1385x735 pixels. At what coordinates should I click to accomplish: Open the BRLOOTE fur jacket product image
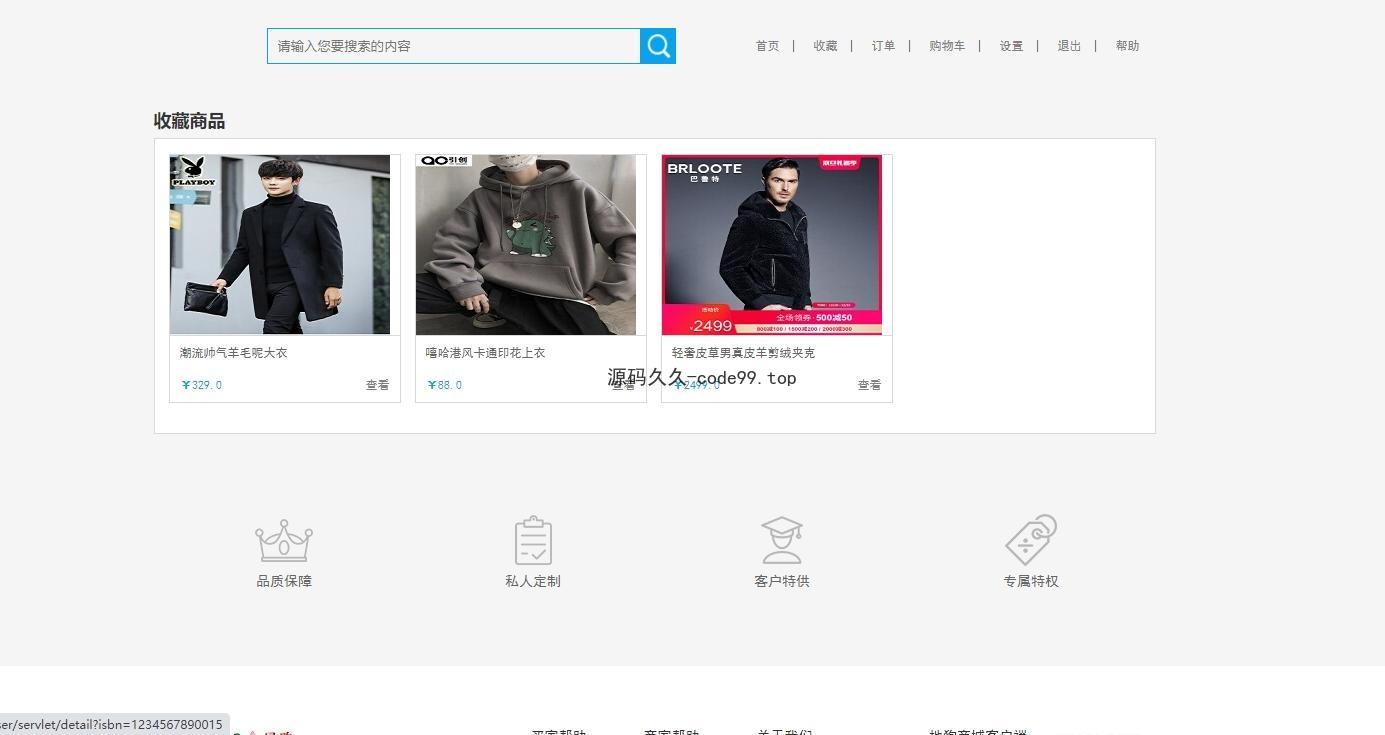(x=772, y=245)
